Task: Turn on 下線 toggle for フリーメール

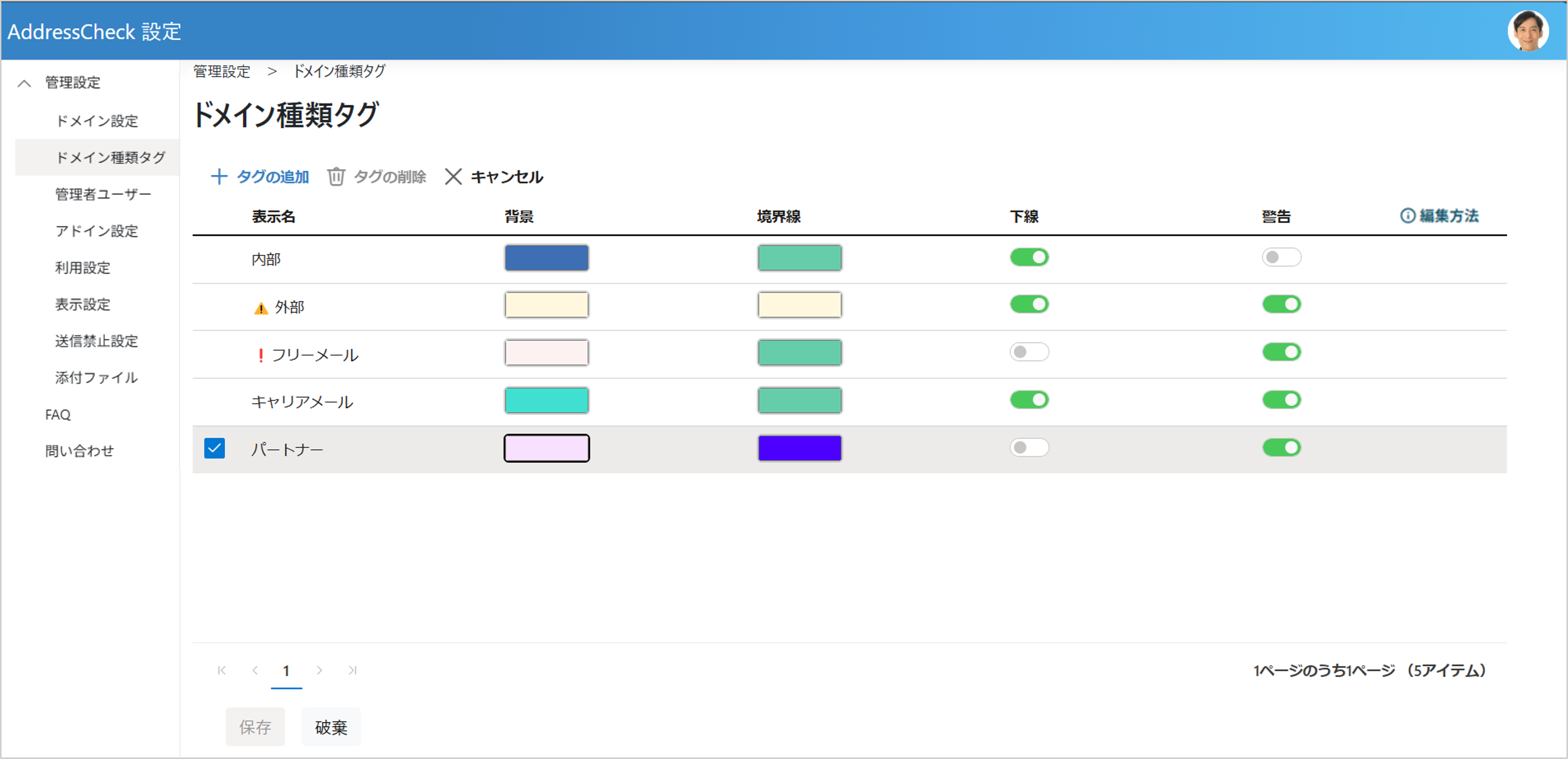Action: click(1029, 352)
